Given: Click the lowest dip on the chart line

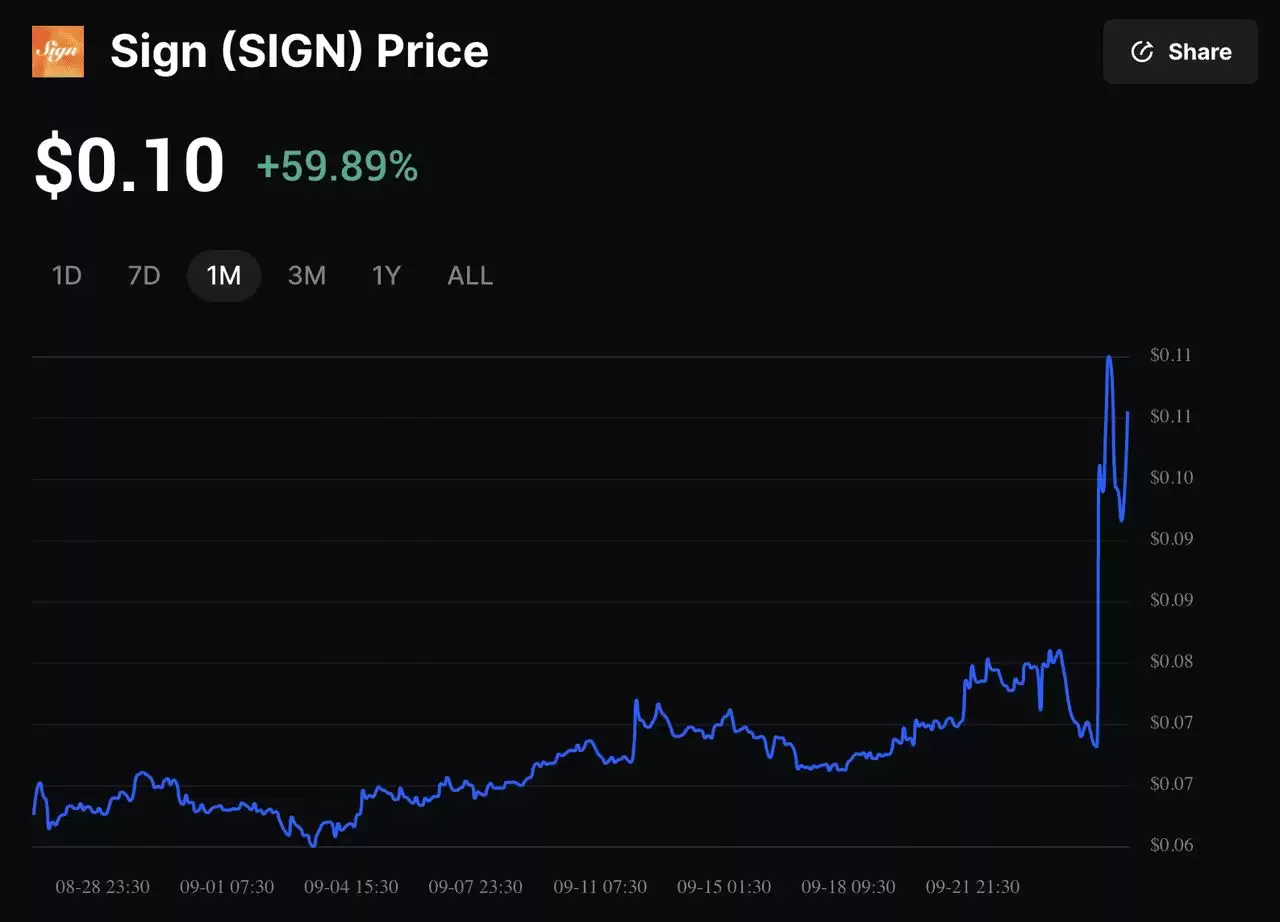Looking at the screenshot, I should pos(312,845).
